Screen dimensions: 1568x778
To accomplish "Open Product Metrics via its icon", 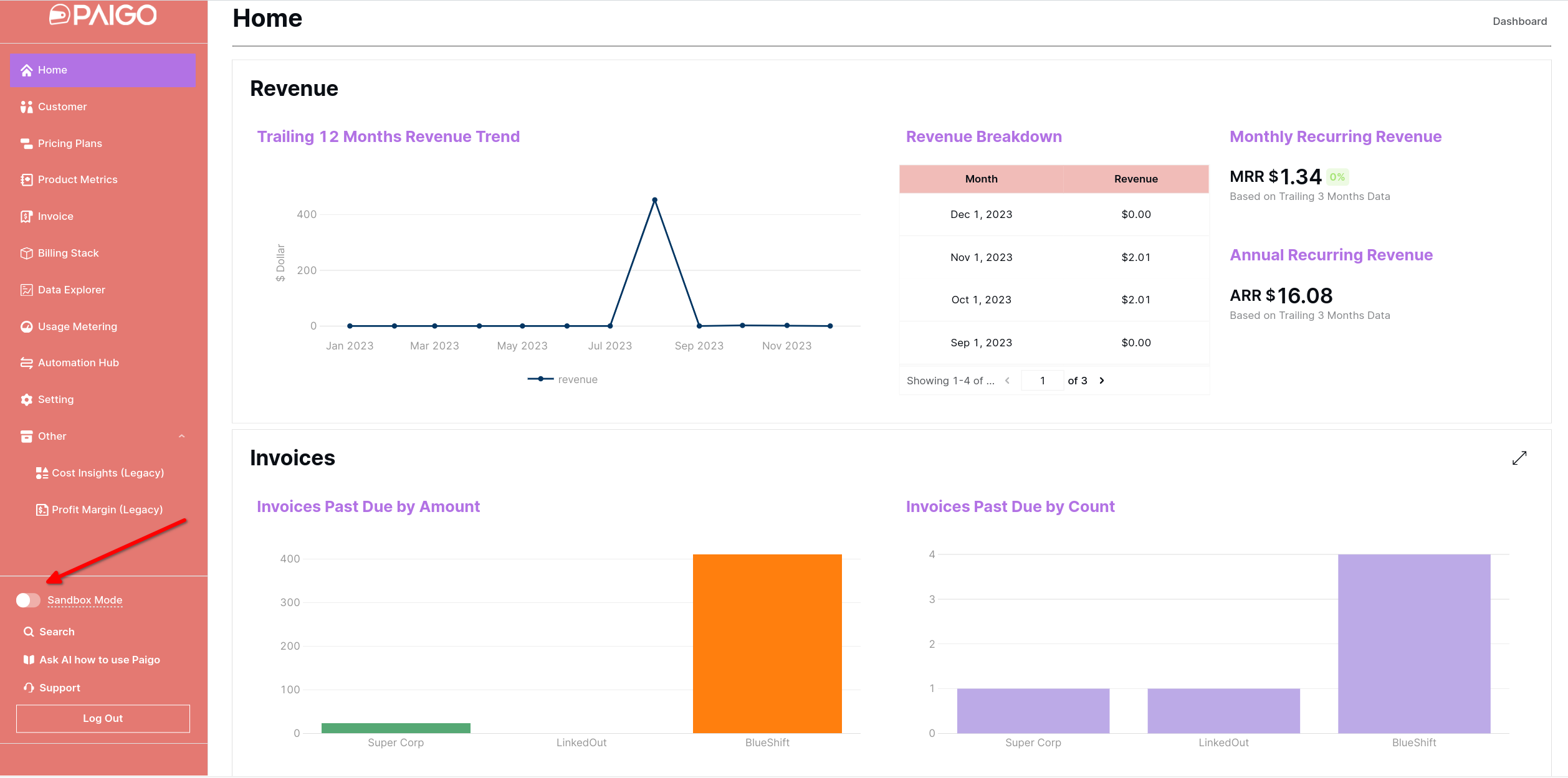I will 26,180.
